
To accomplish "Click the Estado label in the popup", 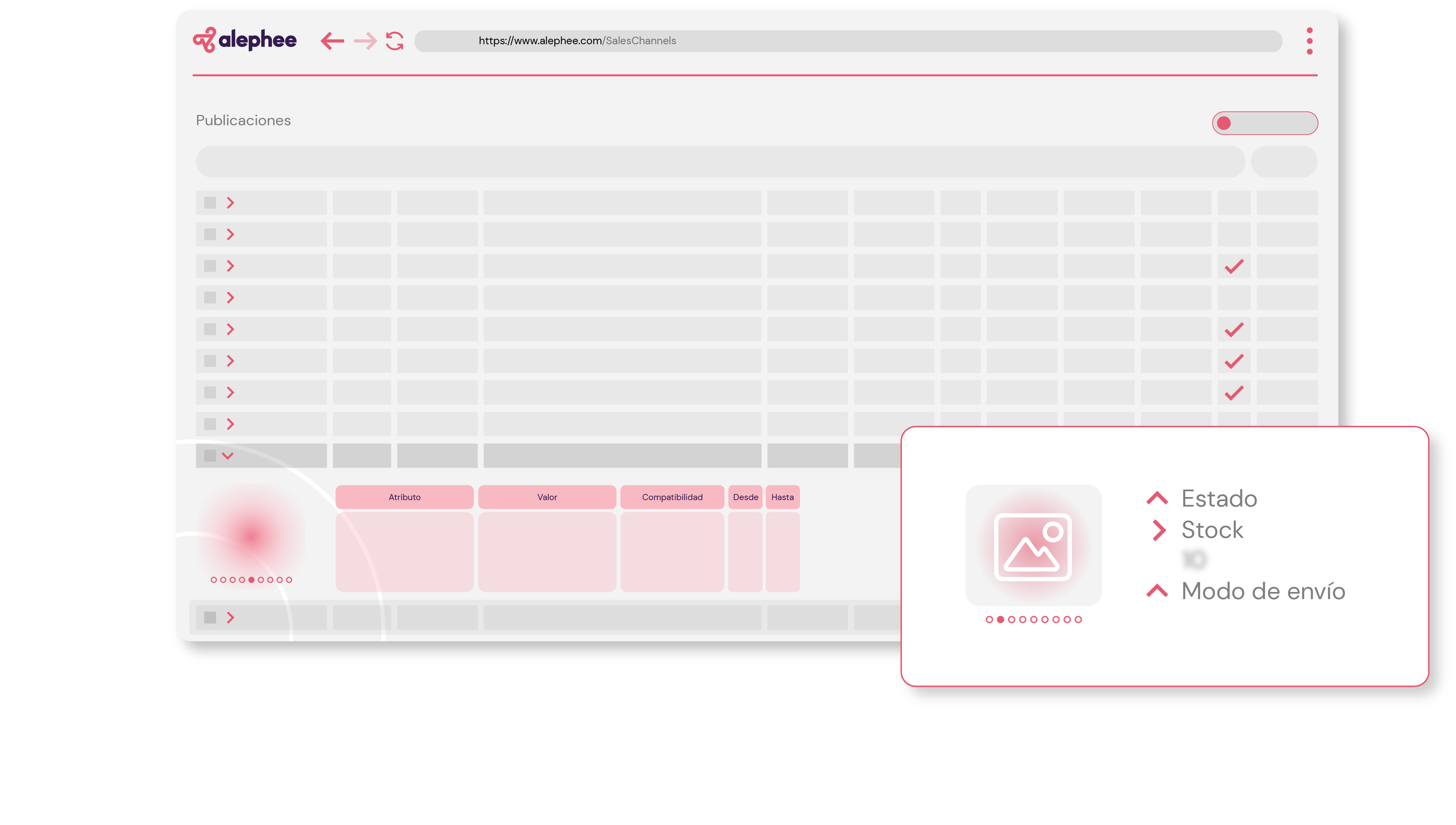I will tap(1219, 499).
